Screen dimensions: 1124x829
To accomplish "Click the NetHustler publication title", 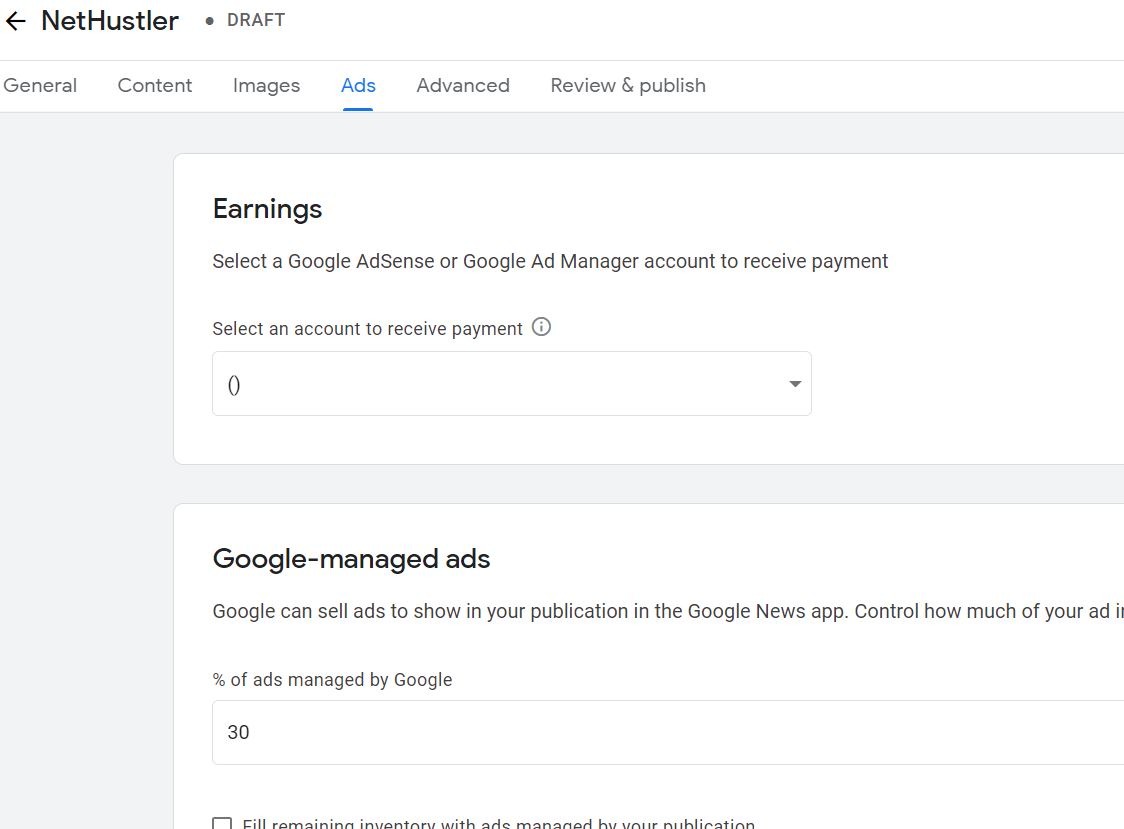I will pyautogui.click(x=110, y=21).
